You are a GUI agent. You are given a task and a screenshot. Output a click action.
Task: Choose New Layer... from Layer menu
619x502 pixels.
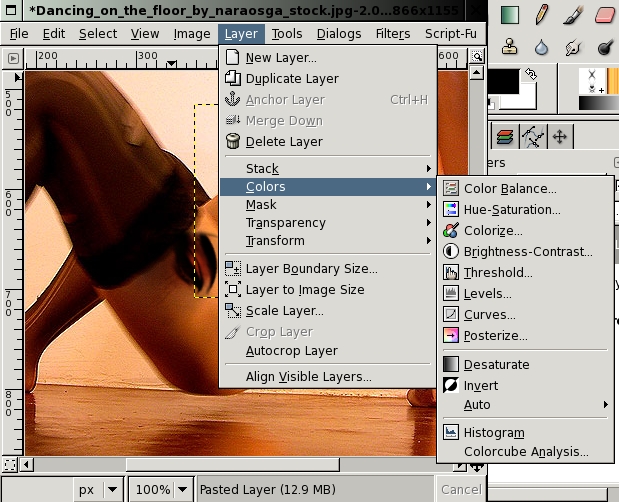[328, 58]
